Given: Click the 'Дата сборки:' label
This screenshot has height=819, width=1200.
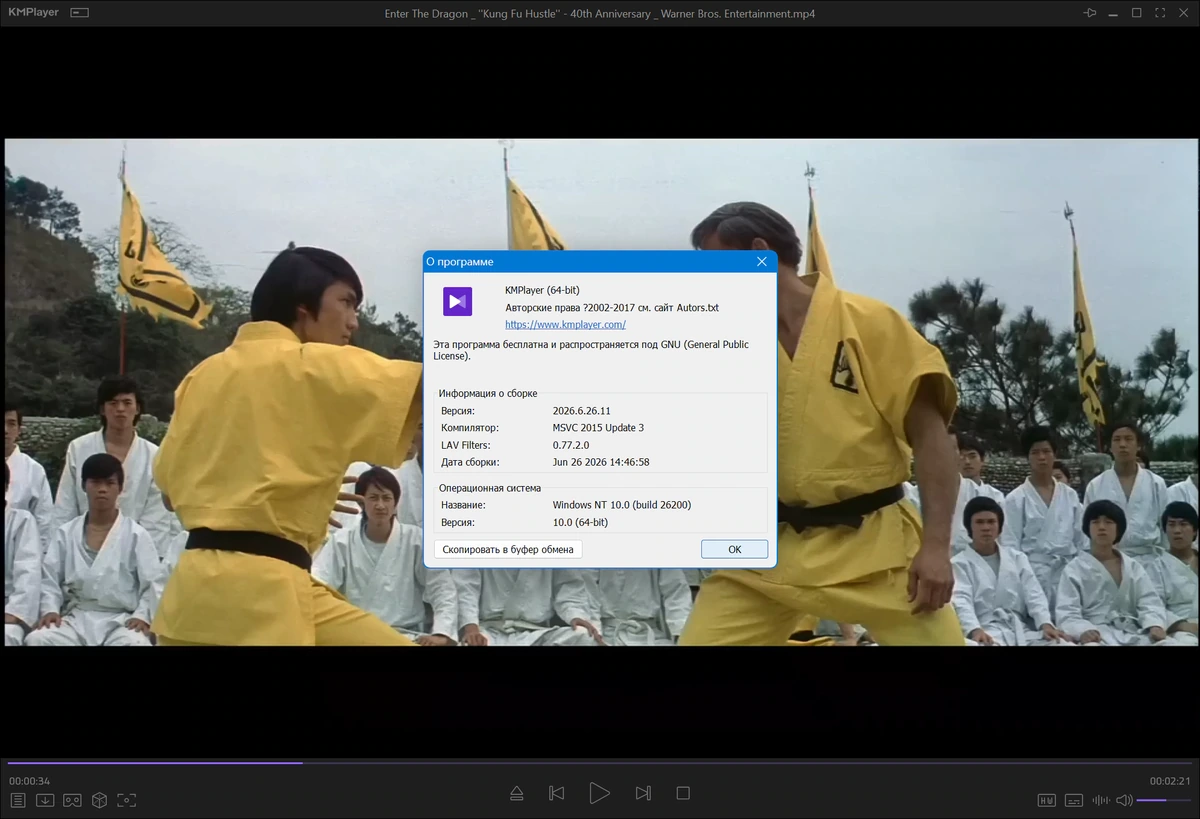Looking at the screenshot, I should coord(470,462).
